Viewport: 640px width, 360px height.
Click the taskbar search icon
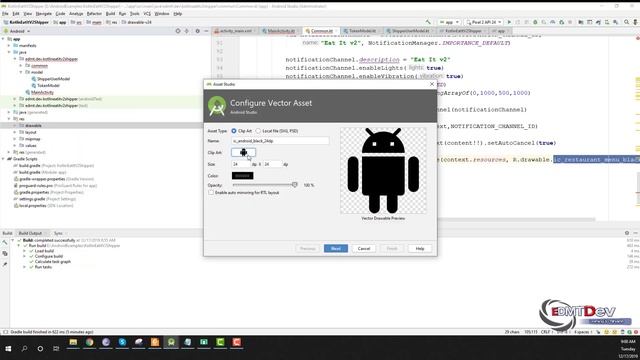tap(24, 349)
